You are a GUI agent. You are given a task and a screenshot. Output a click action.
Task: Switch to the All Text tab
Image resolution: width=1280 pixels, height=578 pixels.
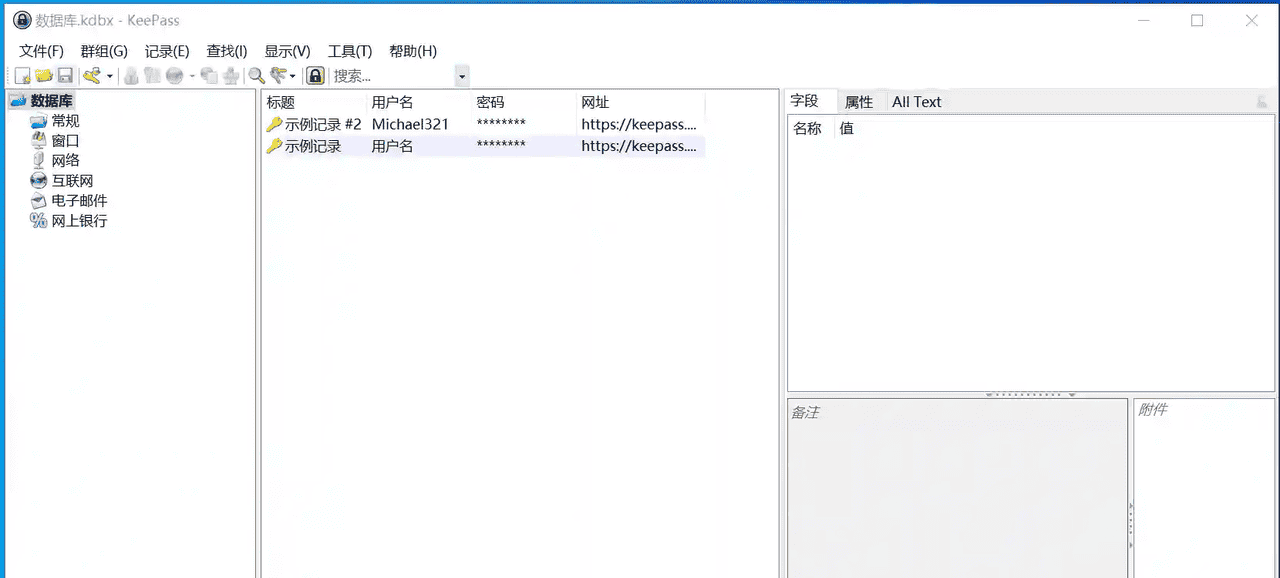tap(916, 101)
